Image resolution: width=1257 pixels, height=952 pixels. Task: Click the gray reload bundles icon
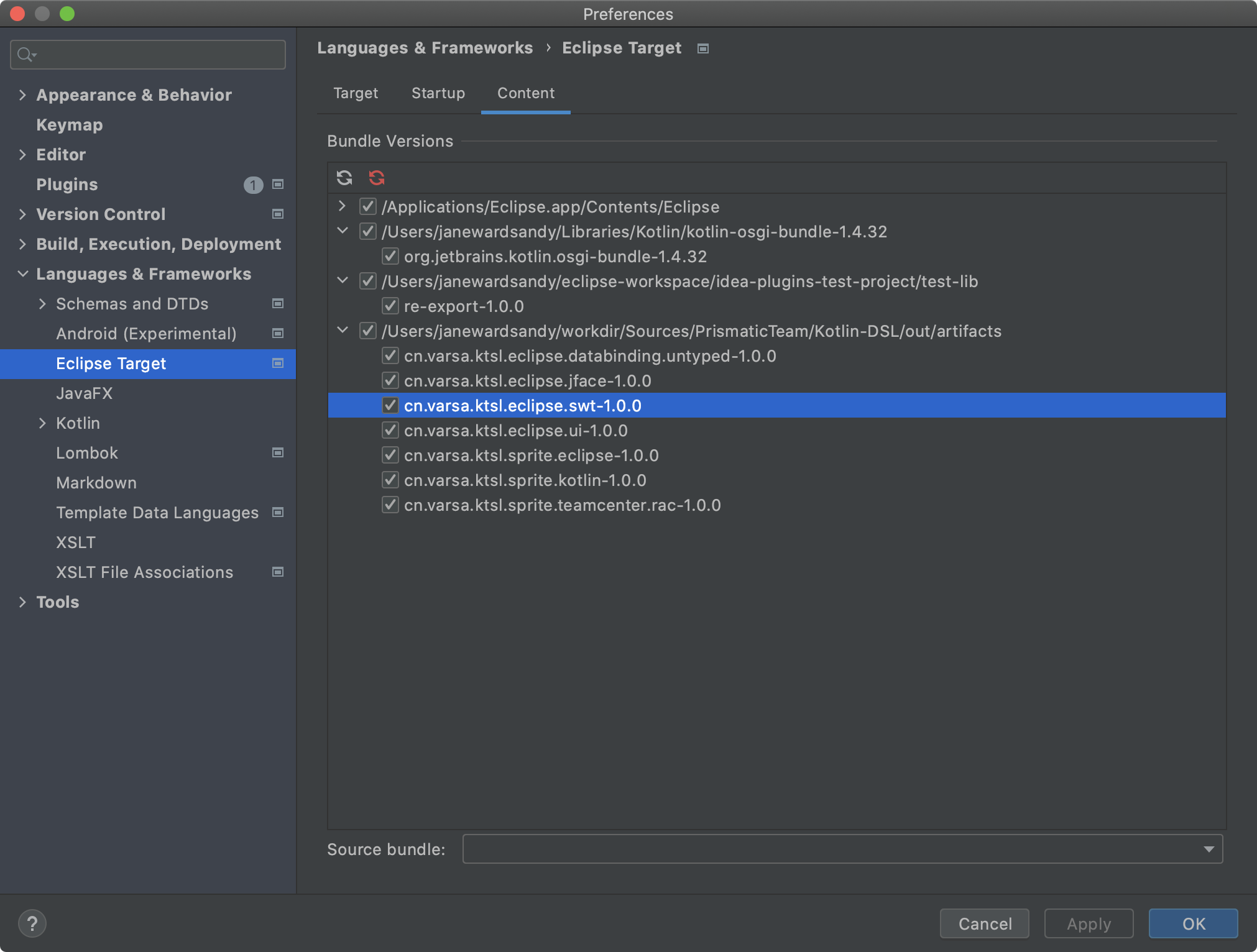coord(344,178)
